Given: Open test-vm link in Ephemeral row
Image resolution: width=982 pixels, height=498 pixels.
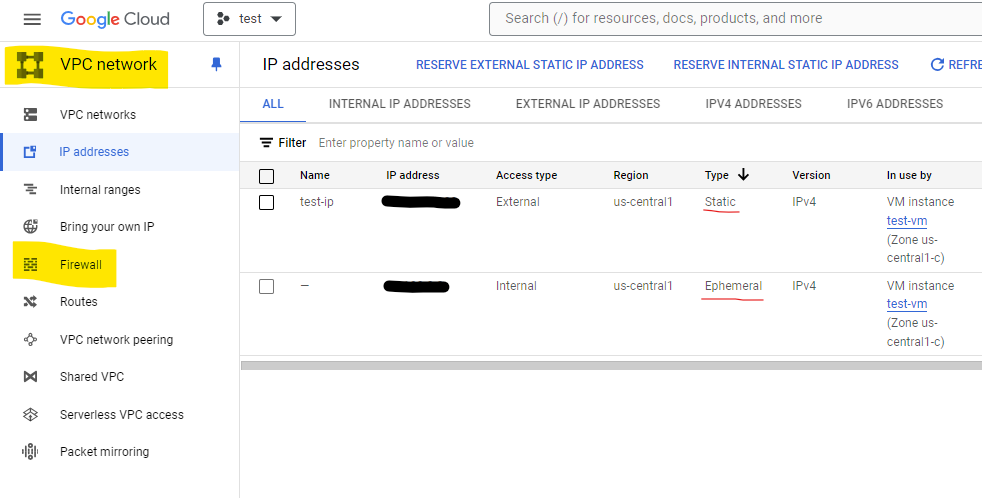Looking at the screenshot, I should tap(907, 304).
